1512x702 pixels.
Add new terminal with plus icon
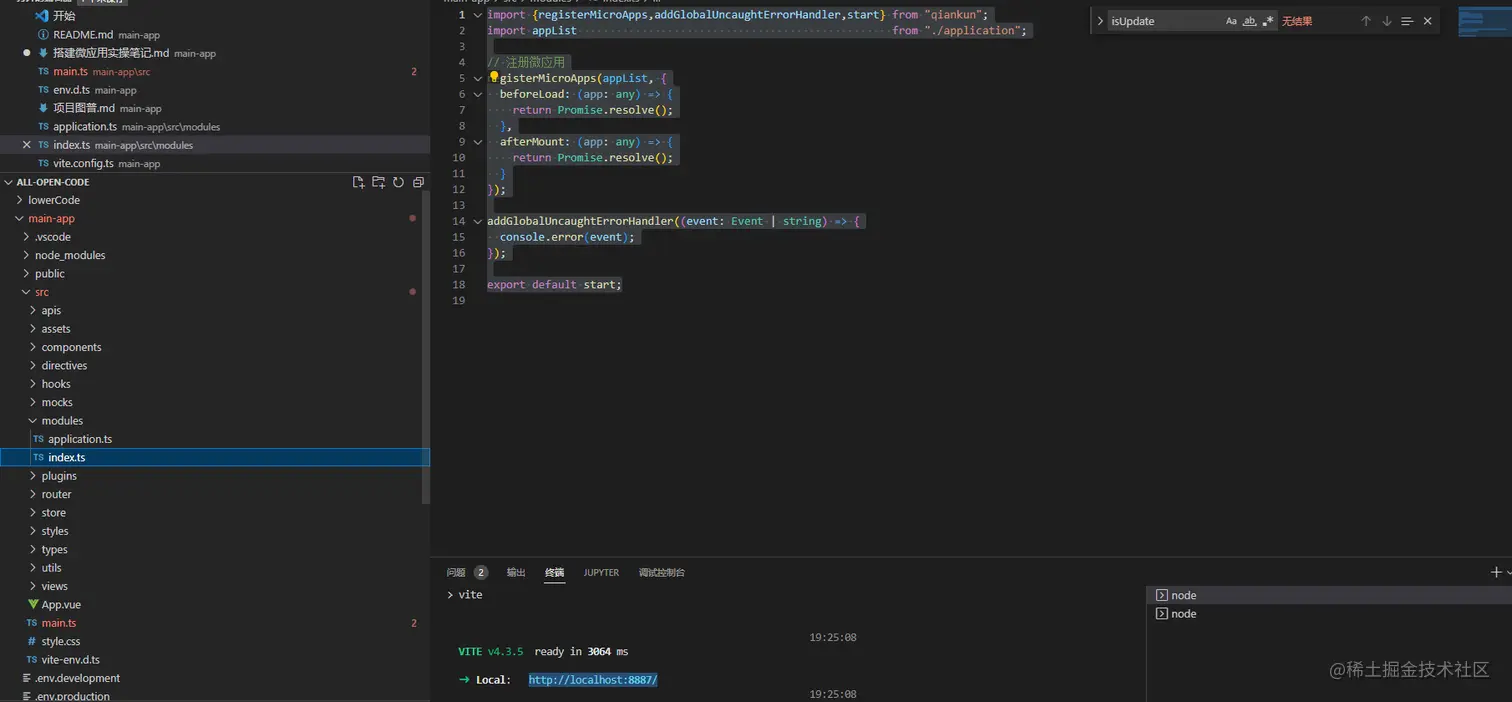[1496, 572]
